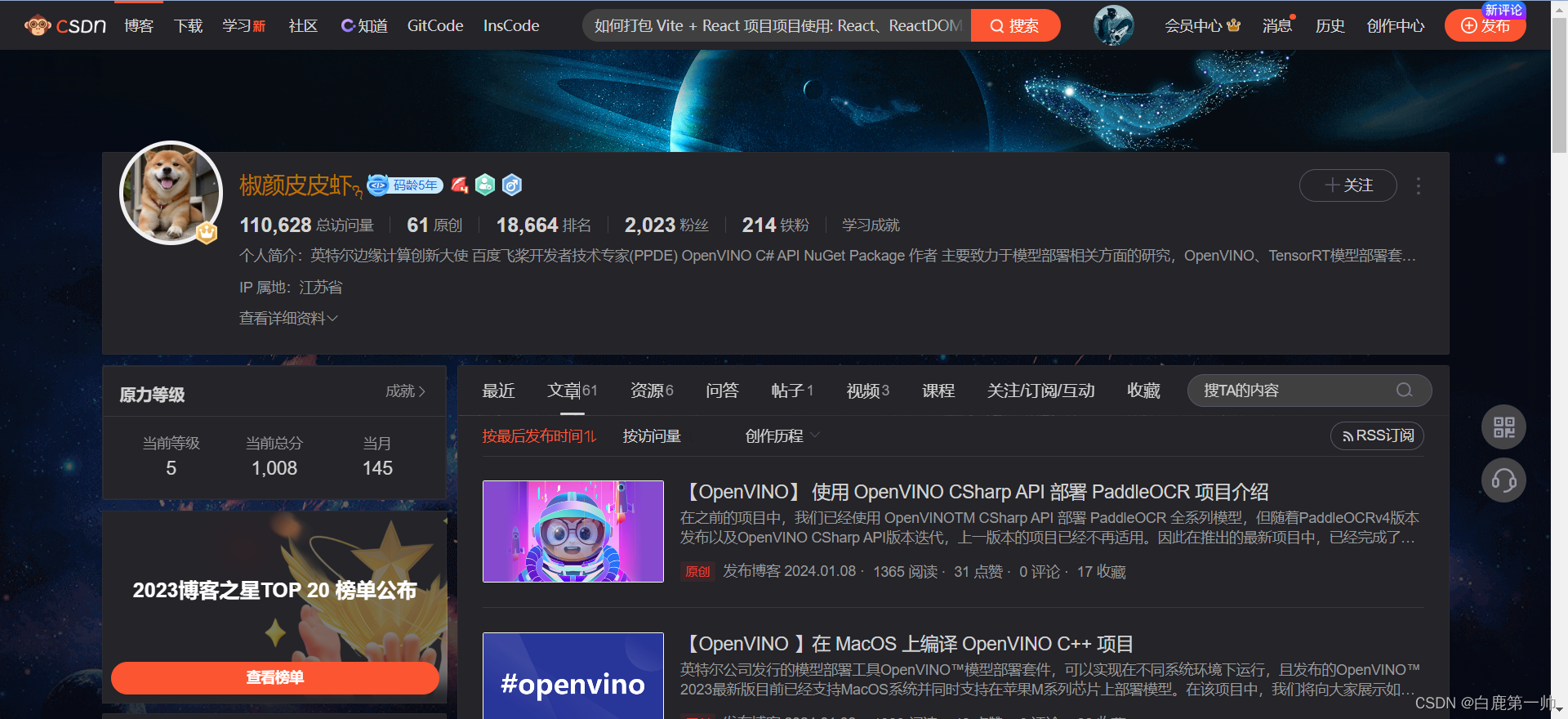Open InsCode in top navigation
The width and height of the screenshot is (1568, 719).
tap(511, 25)
